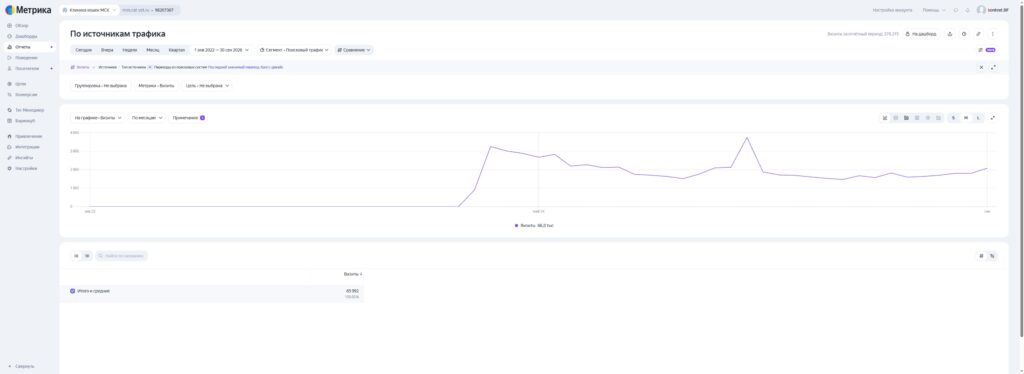
Task: Set chart size to L
Action: tap(978, 117)
